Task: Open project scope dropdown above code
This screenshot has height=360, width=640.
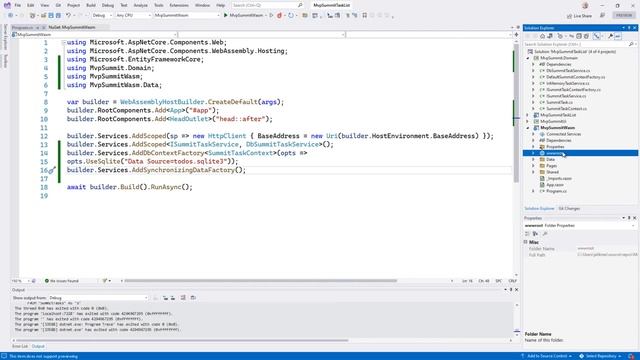Action: [94, 35]
